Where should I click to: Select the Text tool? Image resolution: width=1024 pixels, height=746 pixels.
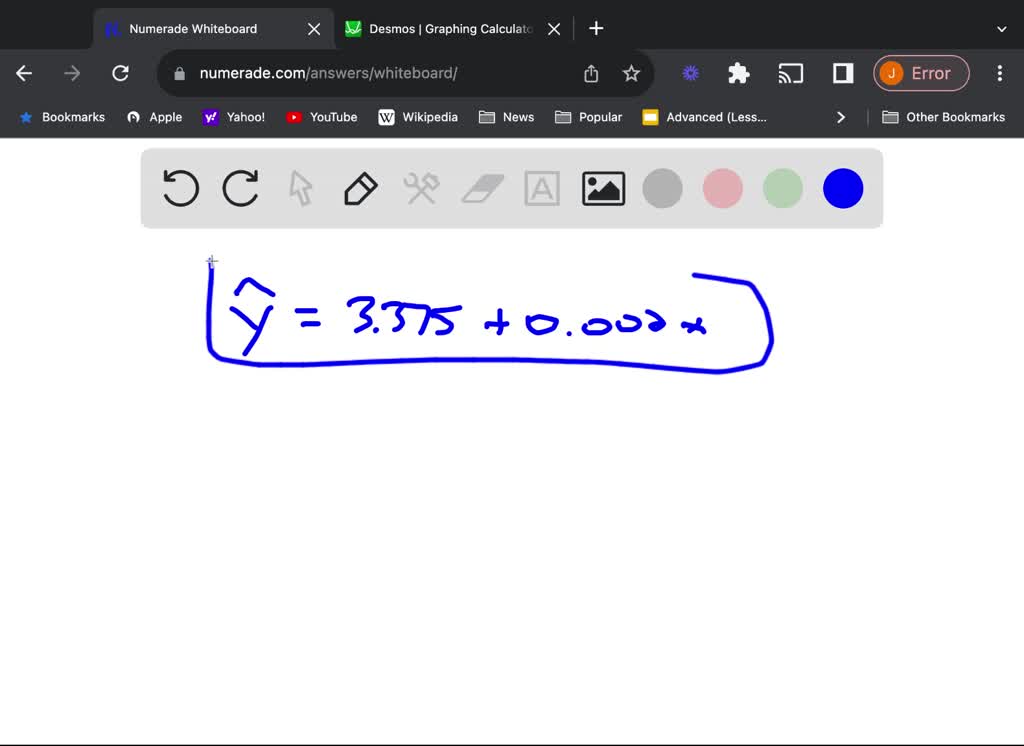(542, 188)
